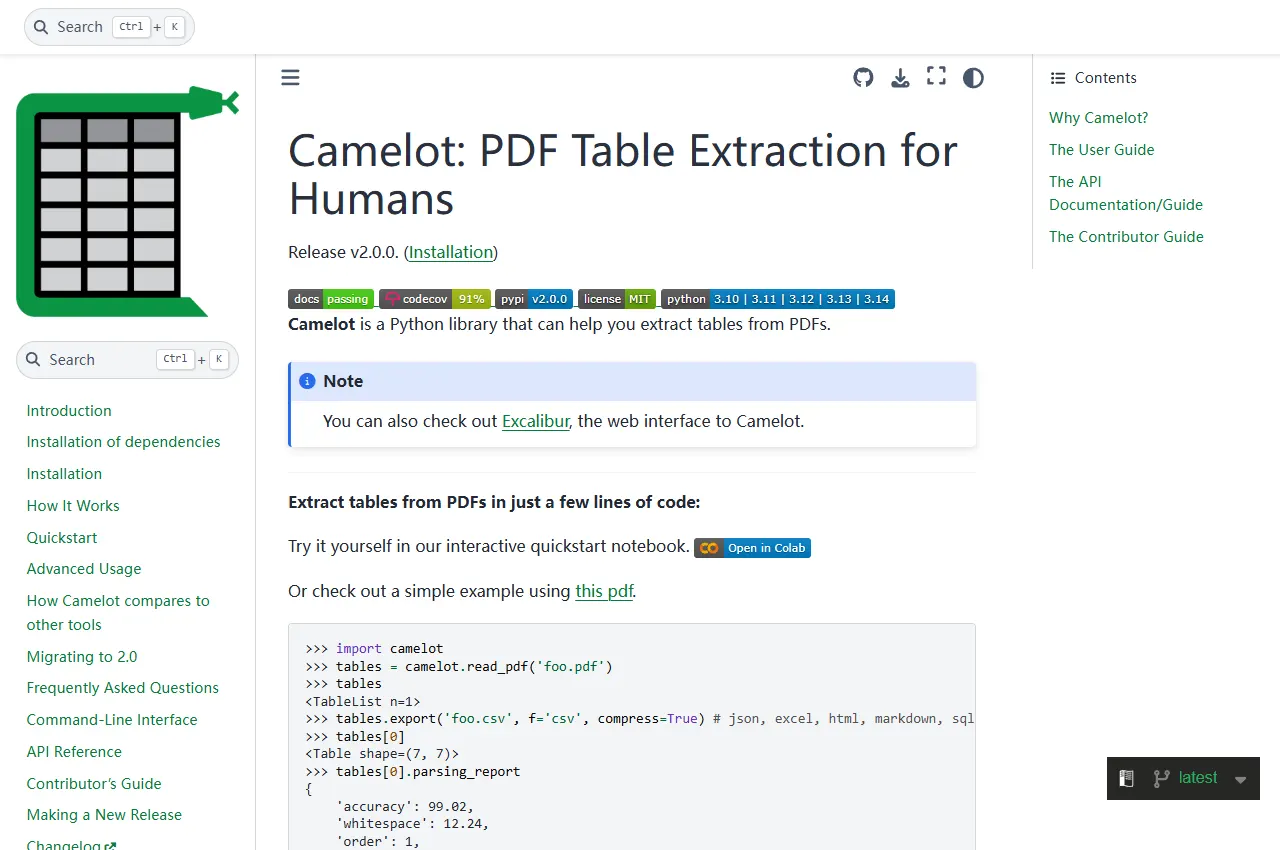Open the Excalibur link in the note
Screen dimensions: 1280x850
click(x=535, y=421)
